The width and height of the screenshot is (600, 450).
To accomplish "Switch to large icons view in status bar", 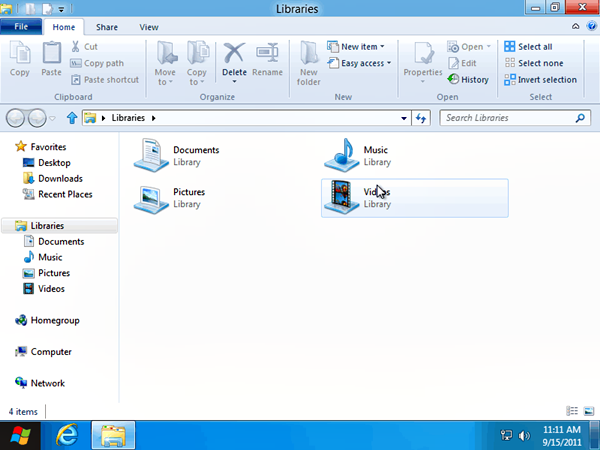I will point(587,411).
